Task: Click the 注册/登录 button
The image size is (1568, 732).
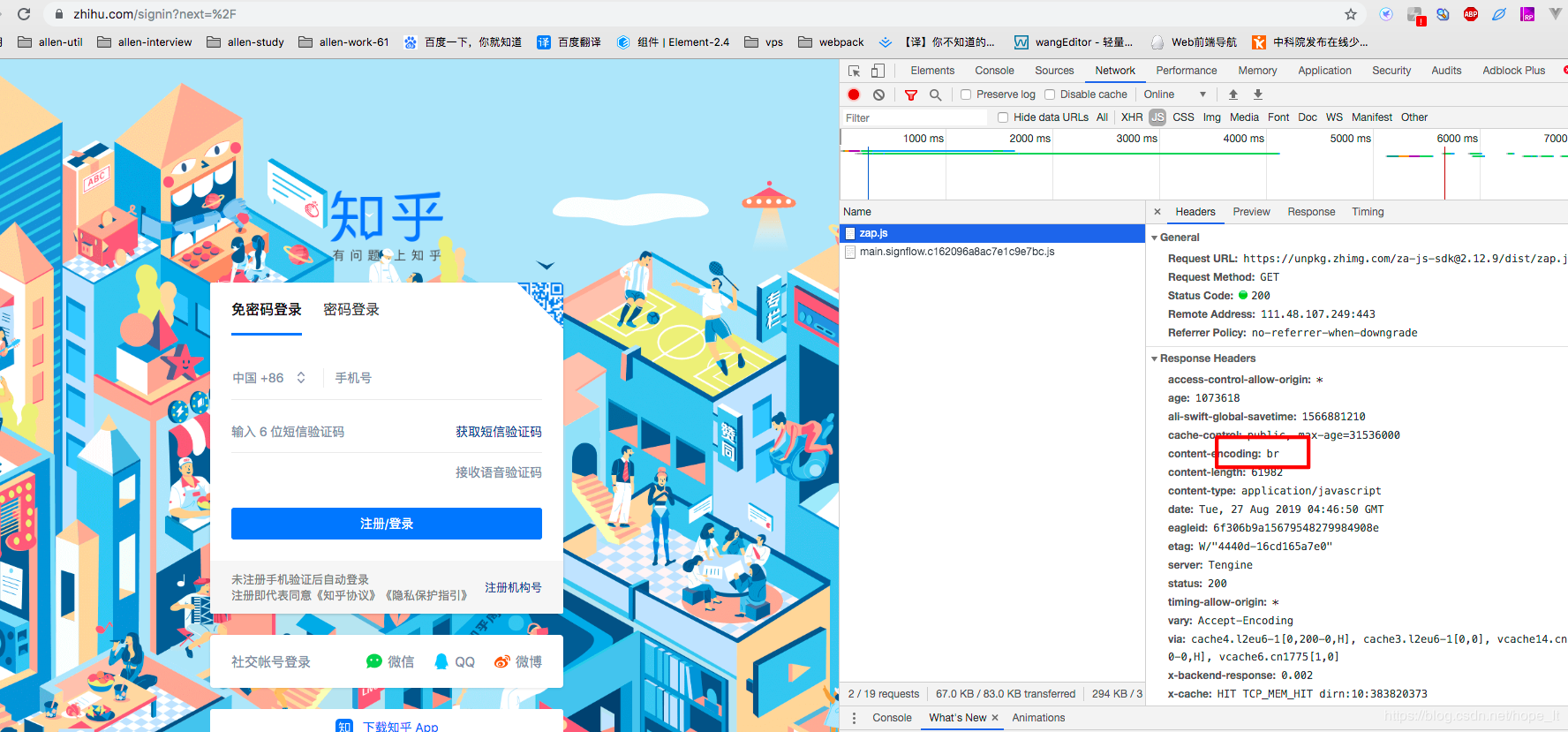Action: pos(387,524)
